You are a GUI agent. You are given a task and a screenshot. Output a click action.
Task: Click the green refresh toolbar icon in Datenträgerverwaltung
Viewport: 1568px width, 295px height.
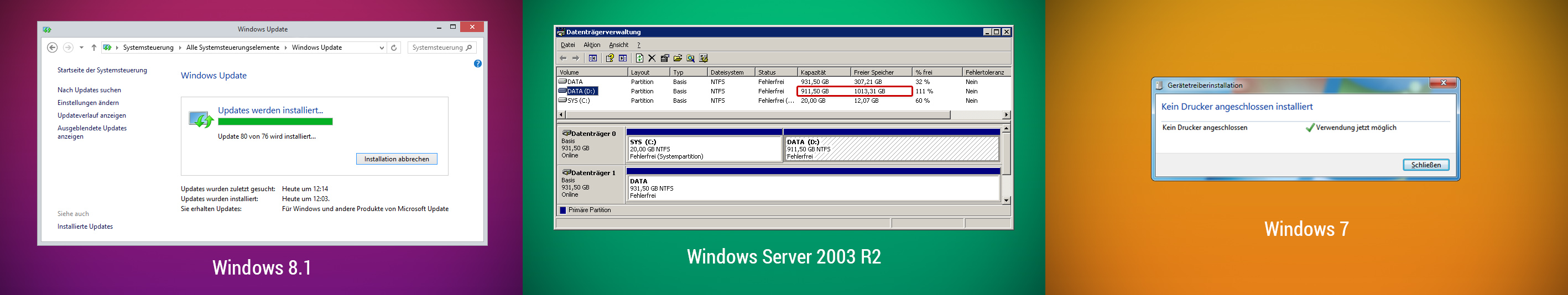[x=639, y=59]
